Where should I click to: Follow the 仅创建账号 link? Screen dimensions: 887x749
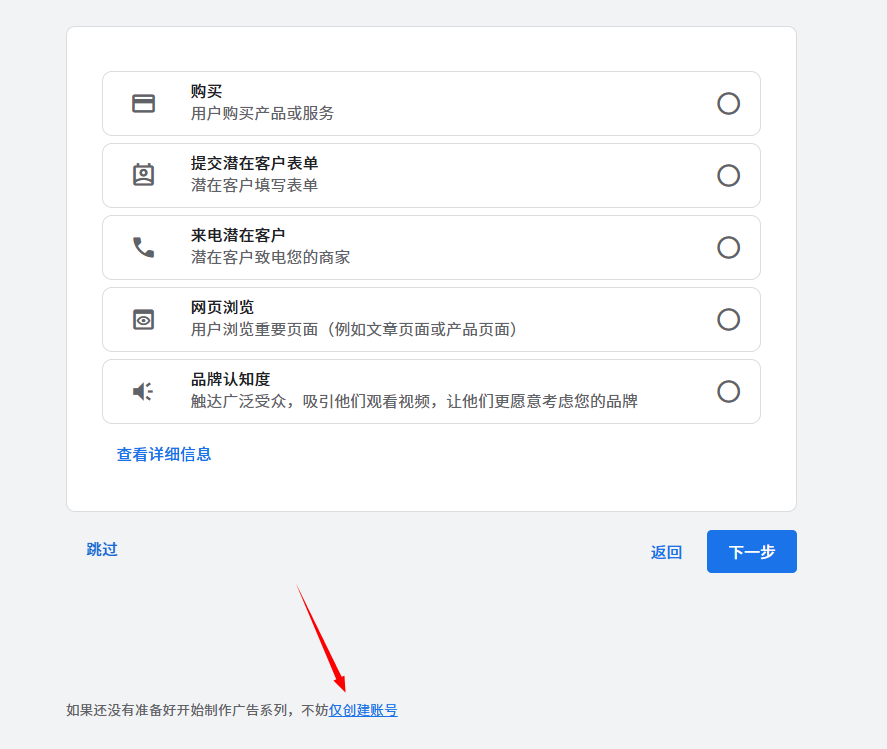click(x=363, y=710)
